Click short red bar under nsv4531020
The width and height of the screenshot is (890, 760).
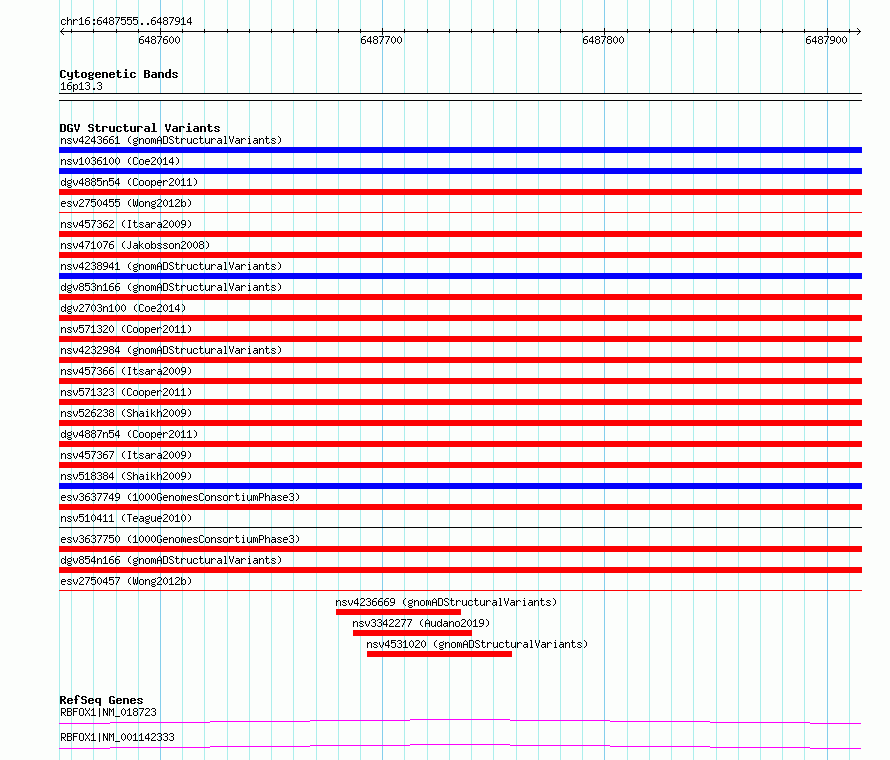point(439,654)
